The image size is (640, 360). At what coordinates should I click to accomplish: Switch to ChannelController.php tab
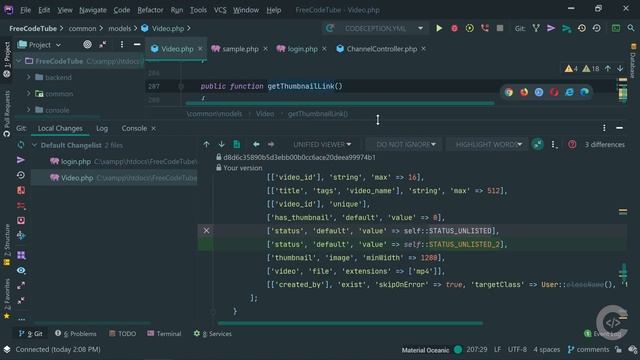(382, 49)
